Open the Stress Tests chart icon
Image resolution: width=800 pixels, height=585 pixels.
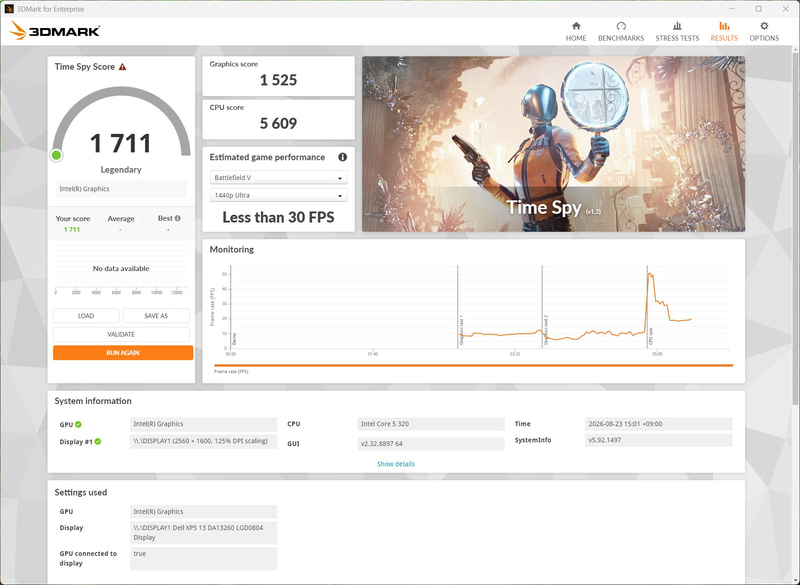677,26
